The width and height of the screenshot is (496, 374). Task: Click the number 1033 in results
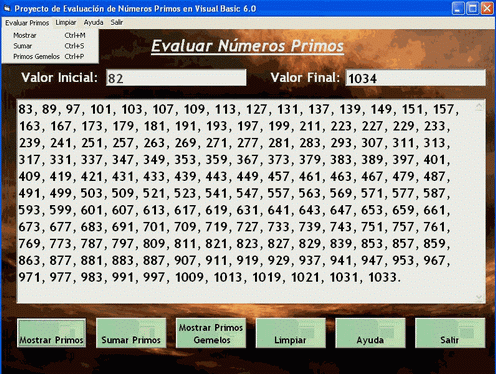382,277
